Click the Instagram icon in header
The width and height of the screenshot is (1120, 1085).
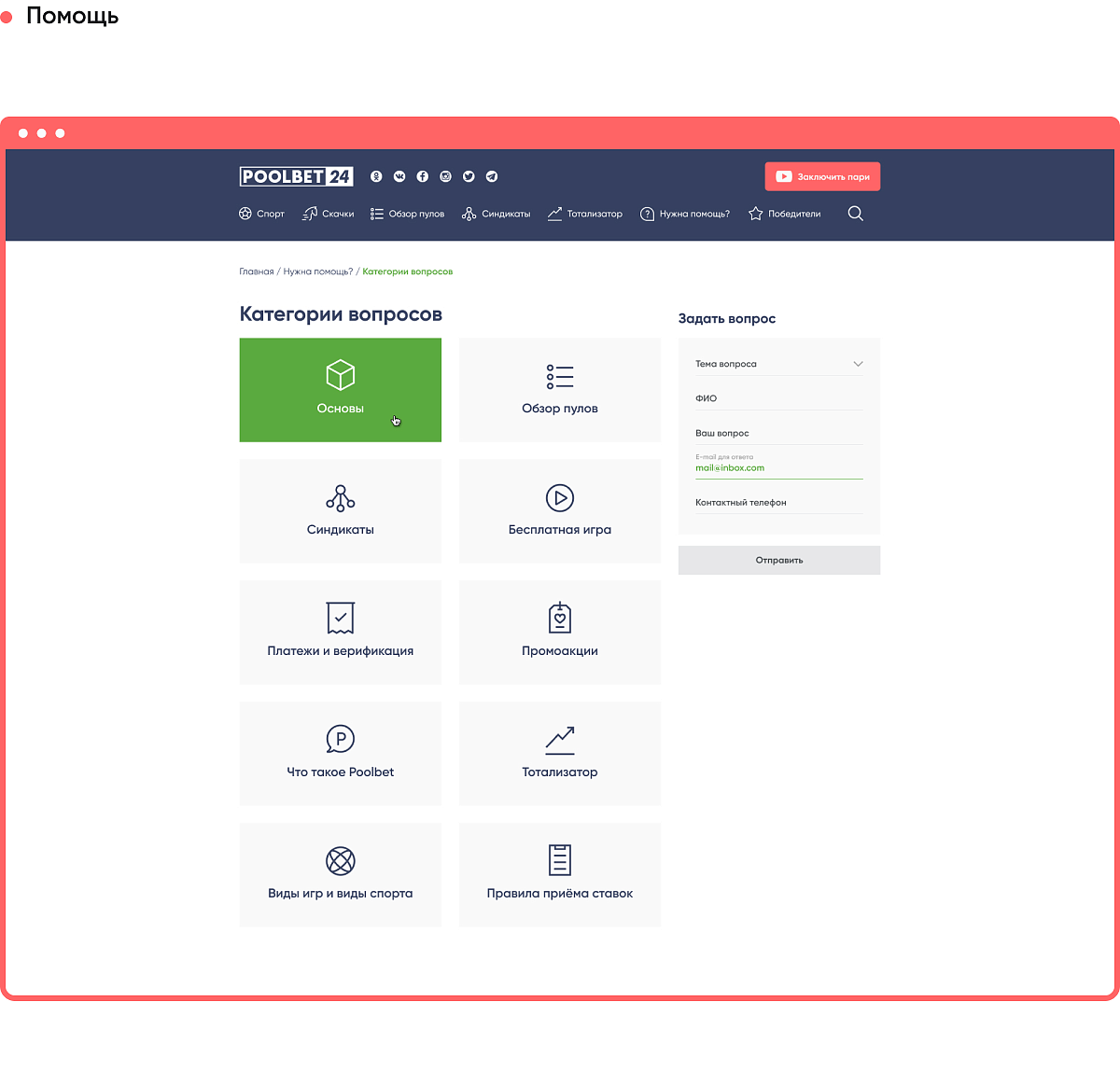coord(446,176)
